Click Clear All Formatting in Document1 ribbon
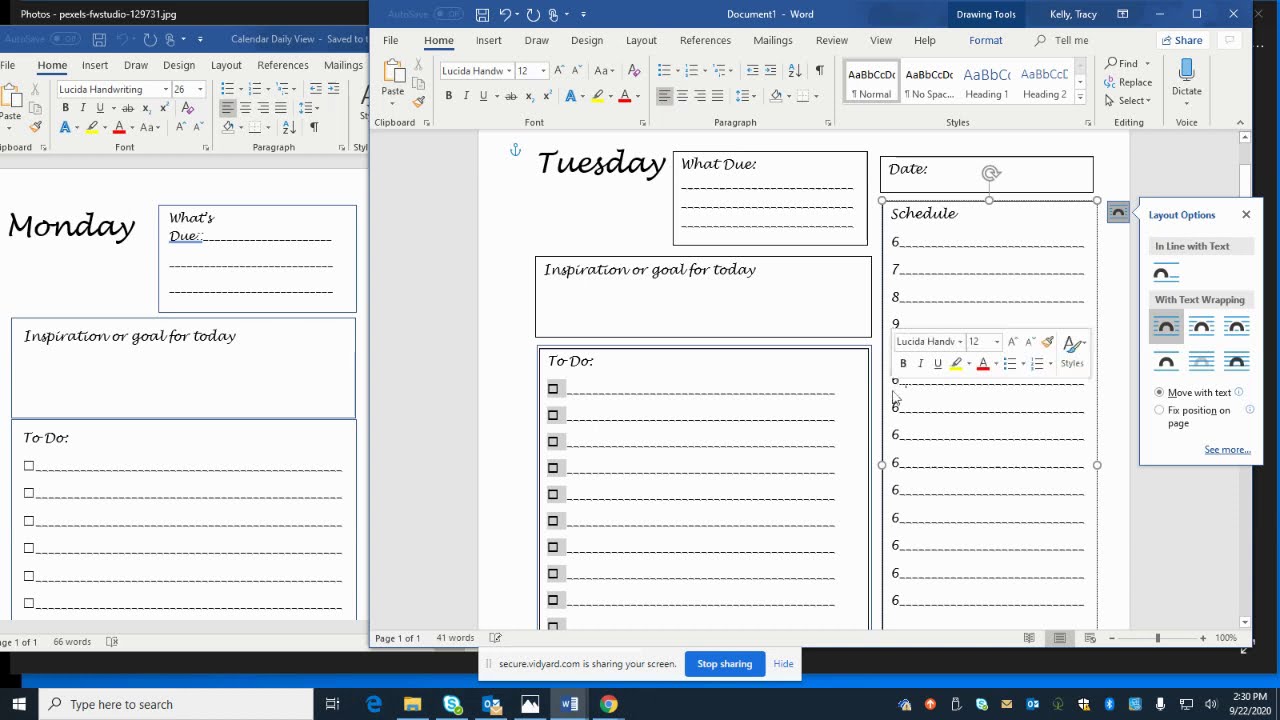 pos(634,71)
